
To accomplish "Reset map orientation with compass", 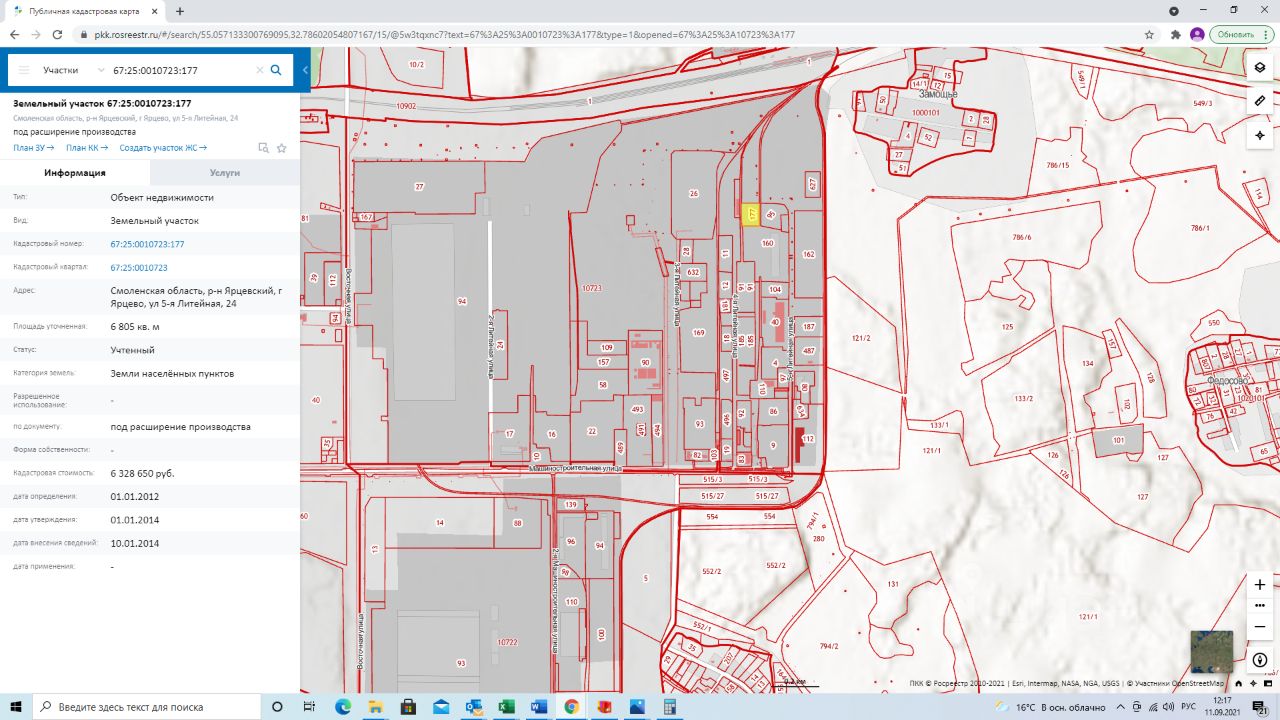I will pos(1260,660).
